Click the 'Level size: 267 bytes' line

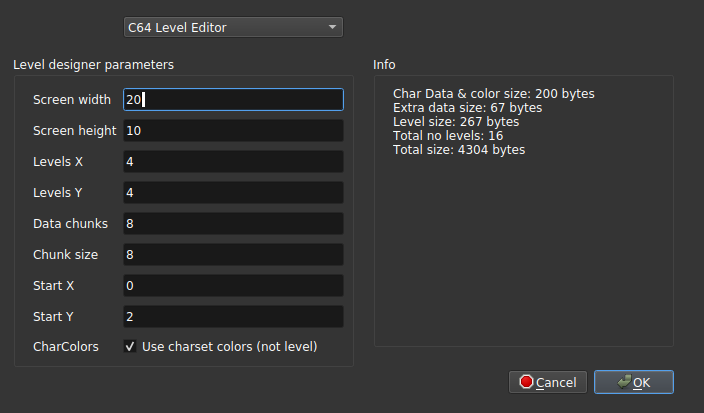coord(456,122)
